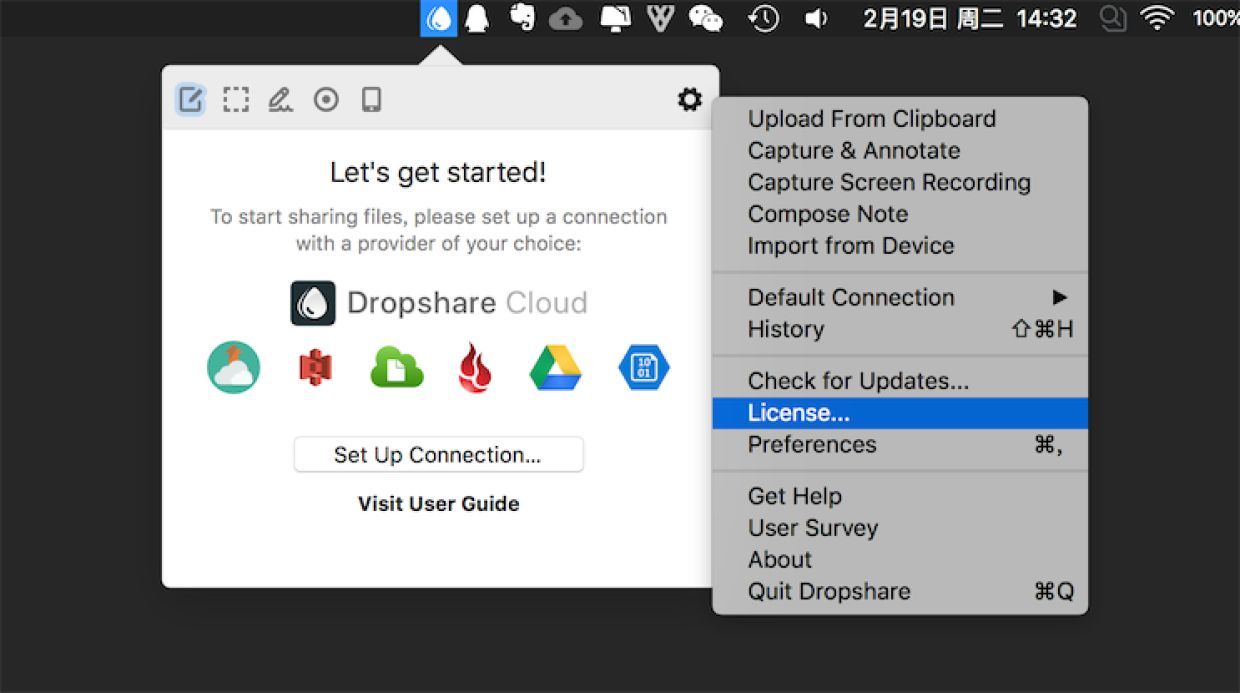Viewport: 1240px width, 693px height.
Task: Open Preferences from the menu
Action: [x=900, y=445]
